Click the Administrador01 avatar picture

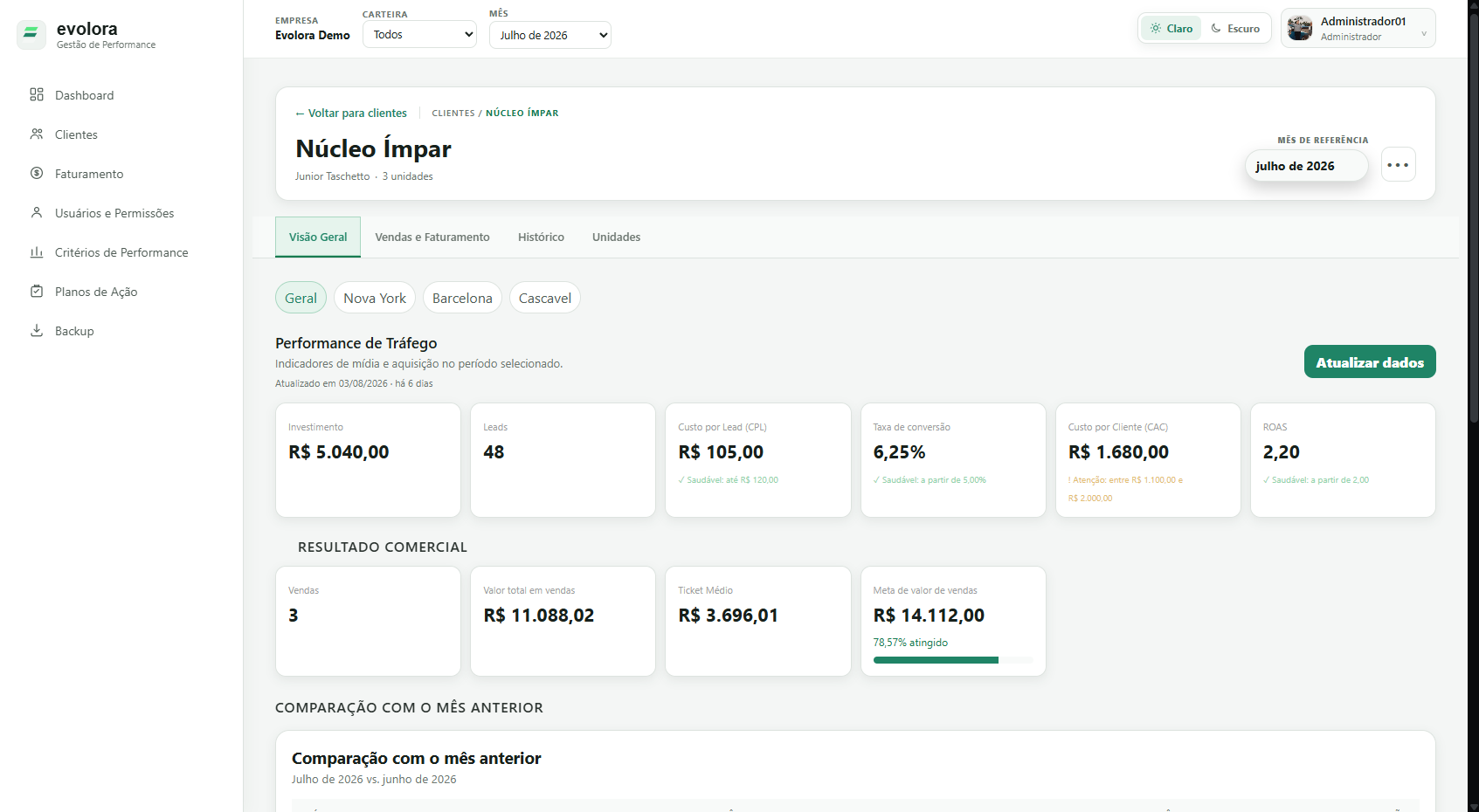[1300, 28]
